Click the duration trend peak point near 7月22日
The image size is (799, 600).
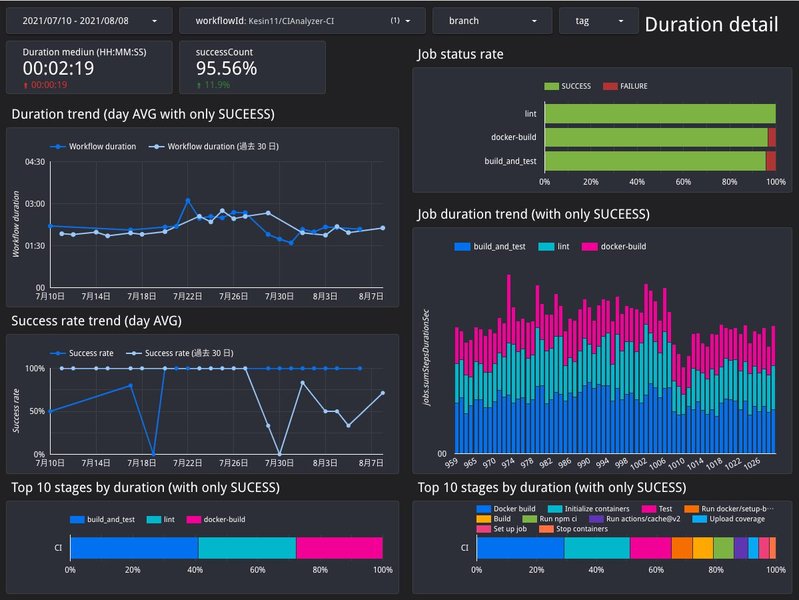coord(188,201)
